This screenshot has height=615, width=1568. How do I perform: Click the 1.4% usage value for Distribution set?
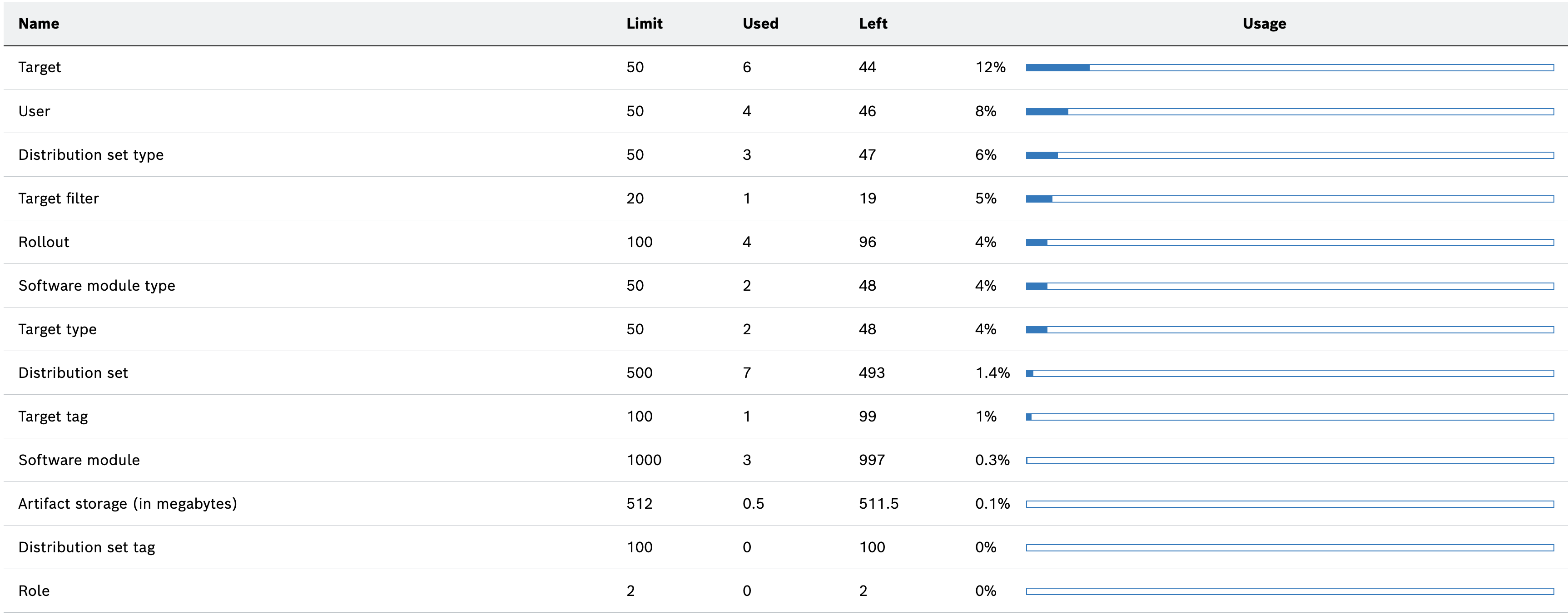pos(992,372)
